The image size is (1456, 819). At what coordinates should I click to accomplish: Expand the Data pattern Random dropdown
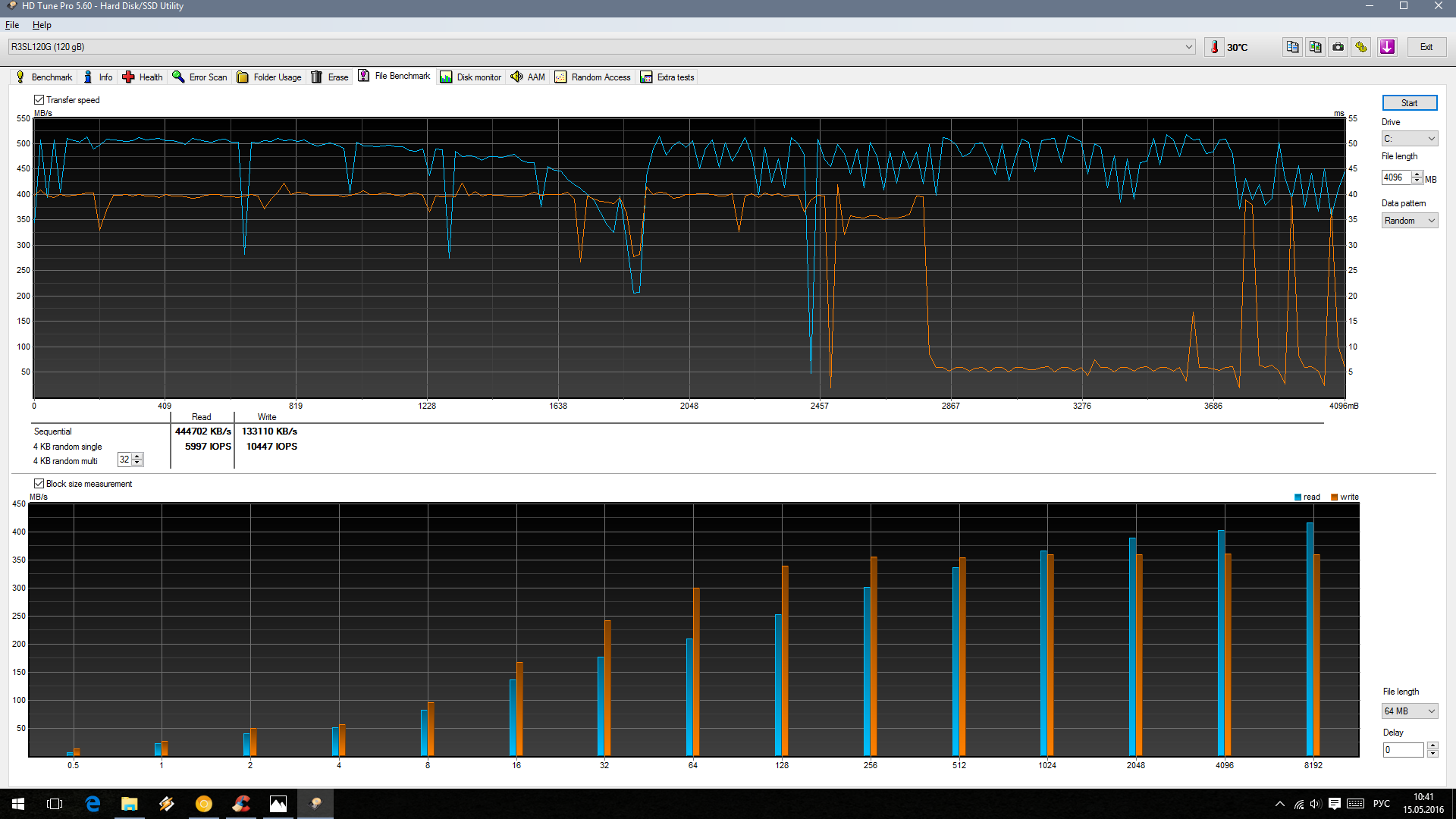1409,221
